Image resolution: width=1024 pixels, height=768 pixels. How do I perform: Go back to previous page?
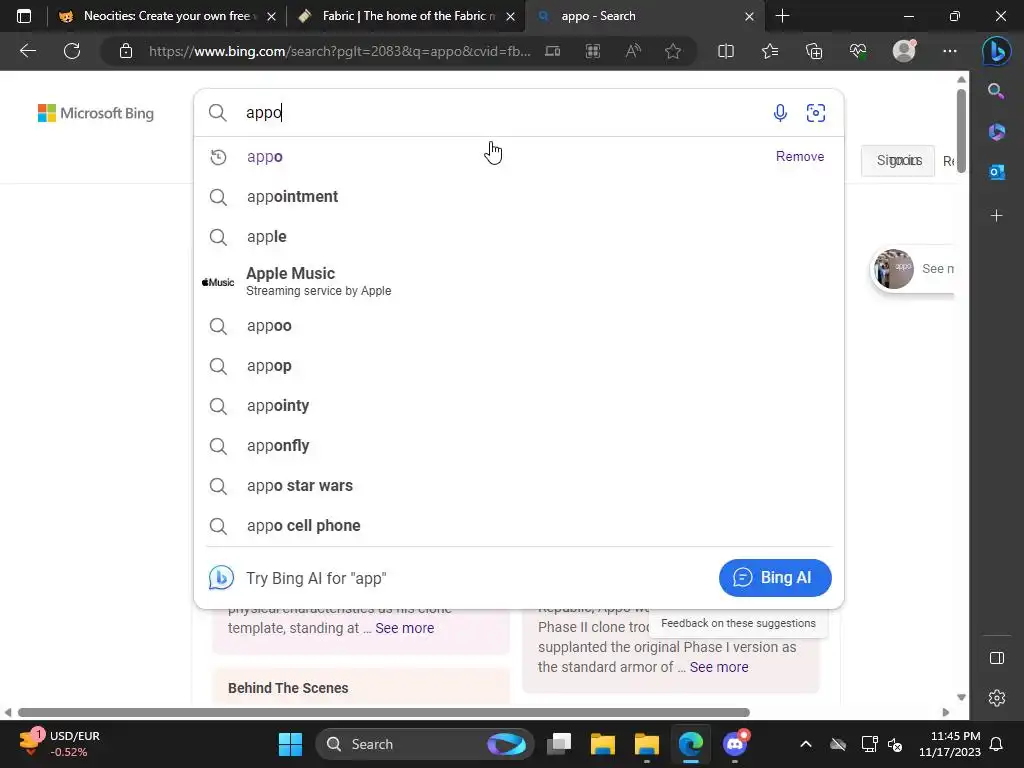pyautogui.click(x=27, y=51)
